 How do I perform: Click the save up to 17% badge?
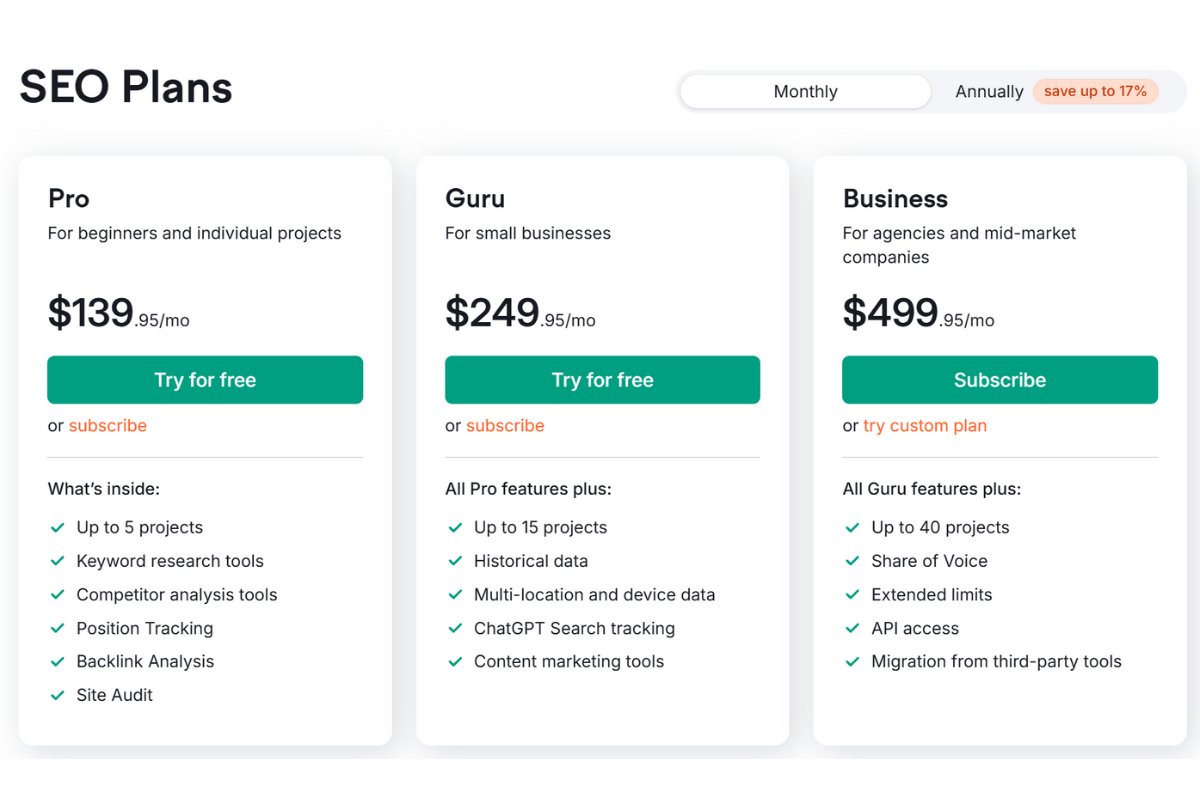point(1096,91)
